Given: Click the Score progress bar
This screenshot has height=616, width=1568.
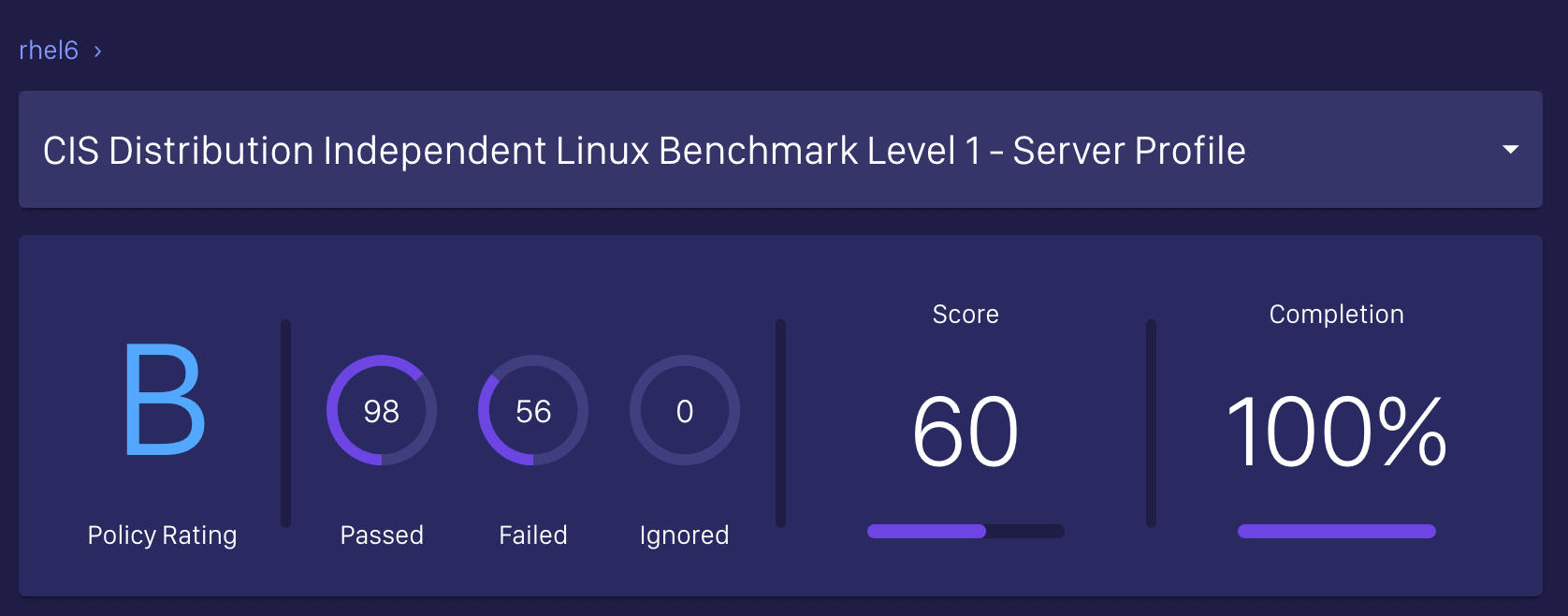Looking at the screenshot, I should coord(965,532).
